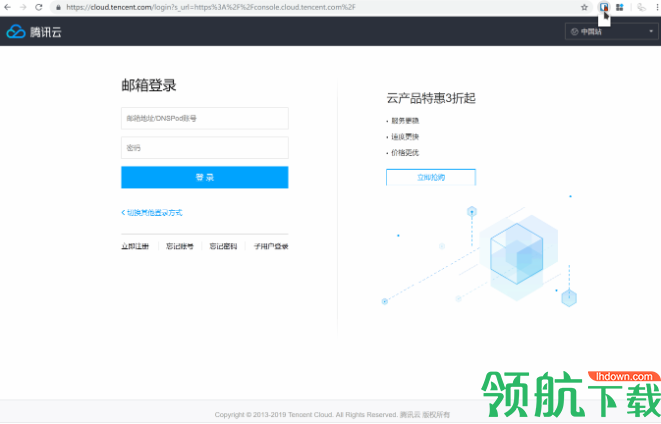Open the four-squares extension icon
The image size is (661, 424).
(x=620, y=7)
